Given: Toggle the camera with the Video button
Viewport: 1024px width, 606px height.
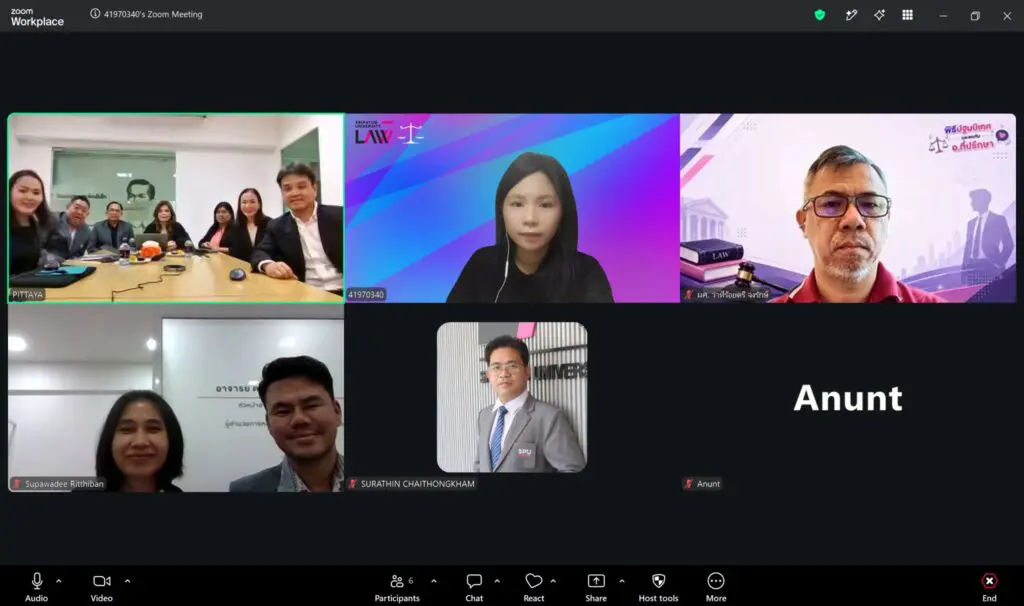Looking at the screenshot, I should click(x=101, y=586).
